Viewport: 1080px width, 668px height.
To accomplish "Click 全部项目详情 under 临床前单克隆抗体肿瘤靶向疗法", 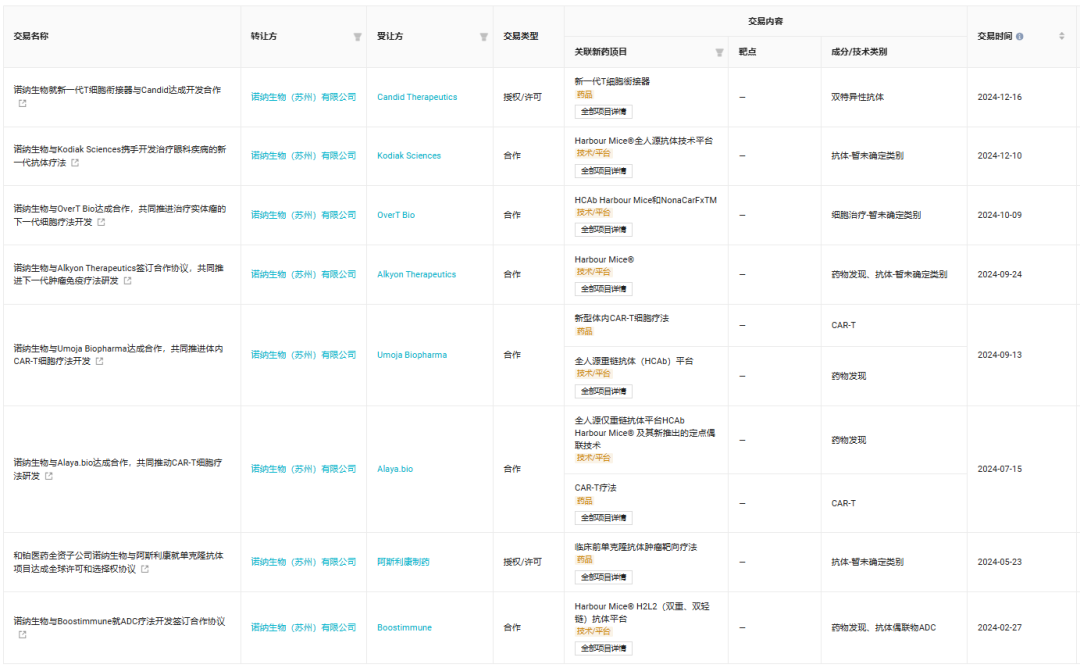I will click(x=603, y=577).
